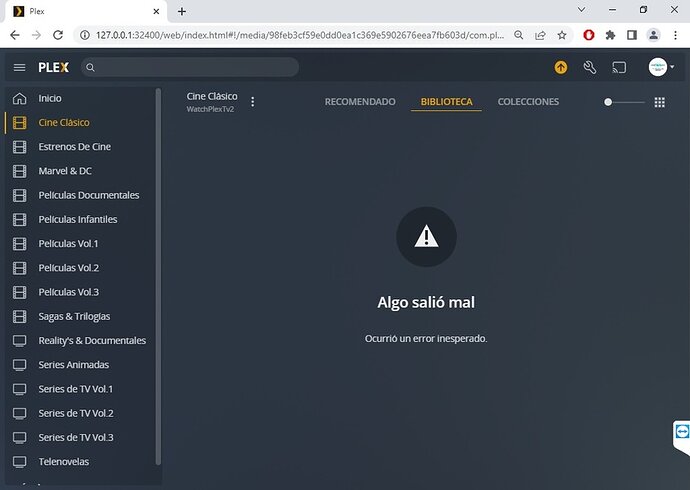Click the poster size slider handle

608,102
